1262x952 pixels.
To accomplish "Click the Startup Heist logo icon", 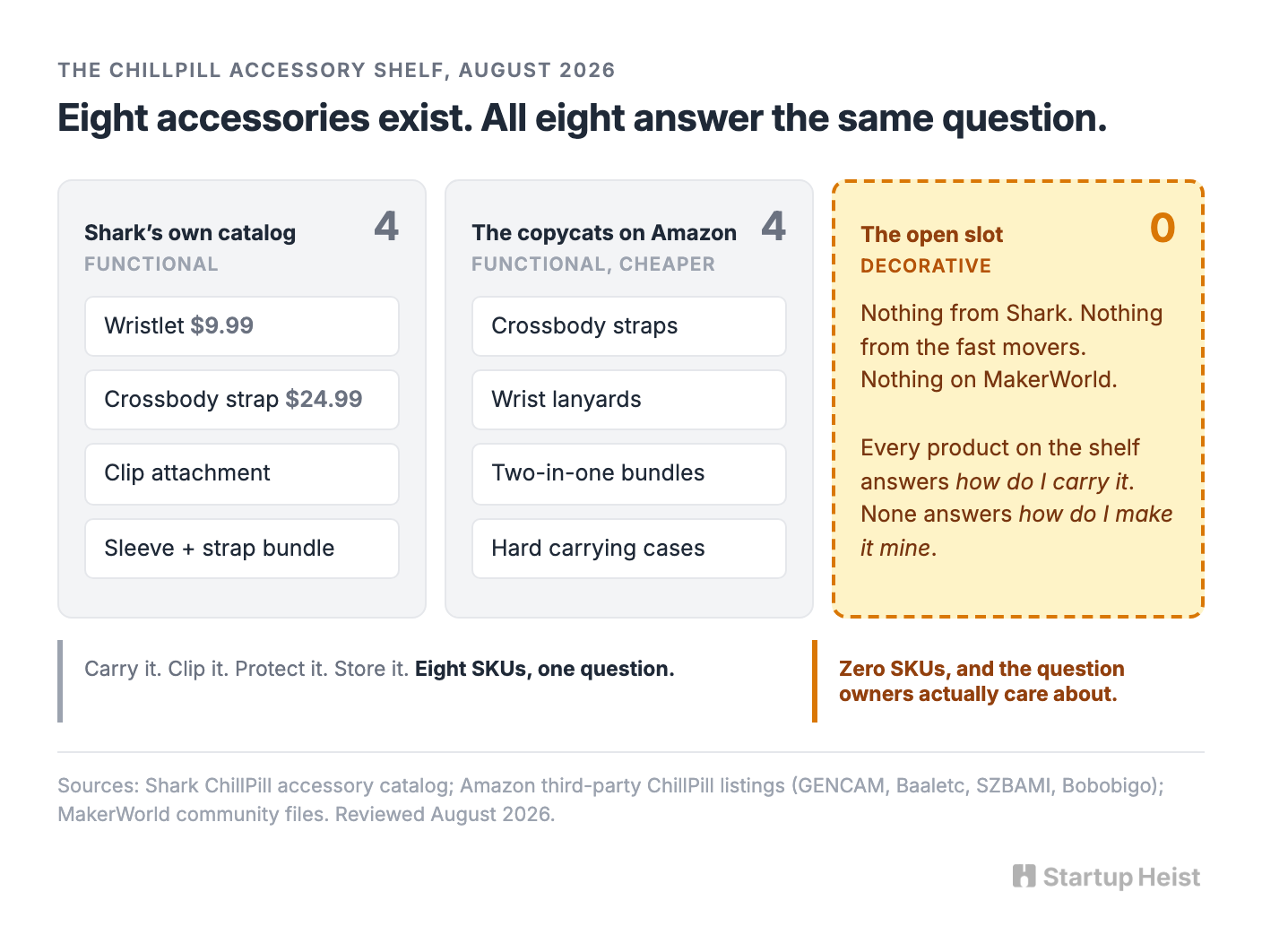I will coord(1024,876).
